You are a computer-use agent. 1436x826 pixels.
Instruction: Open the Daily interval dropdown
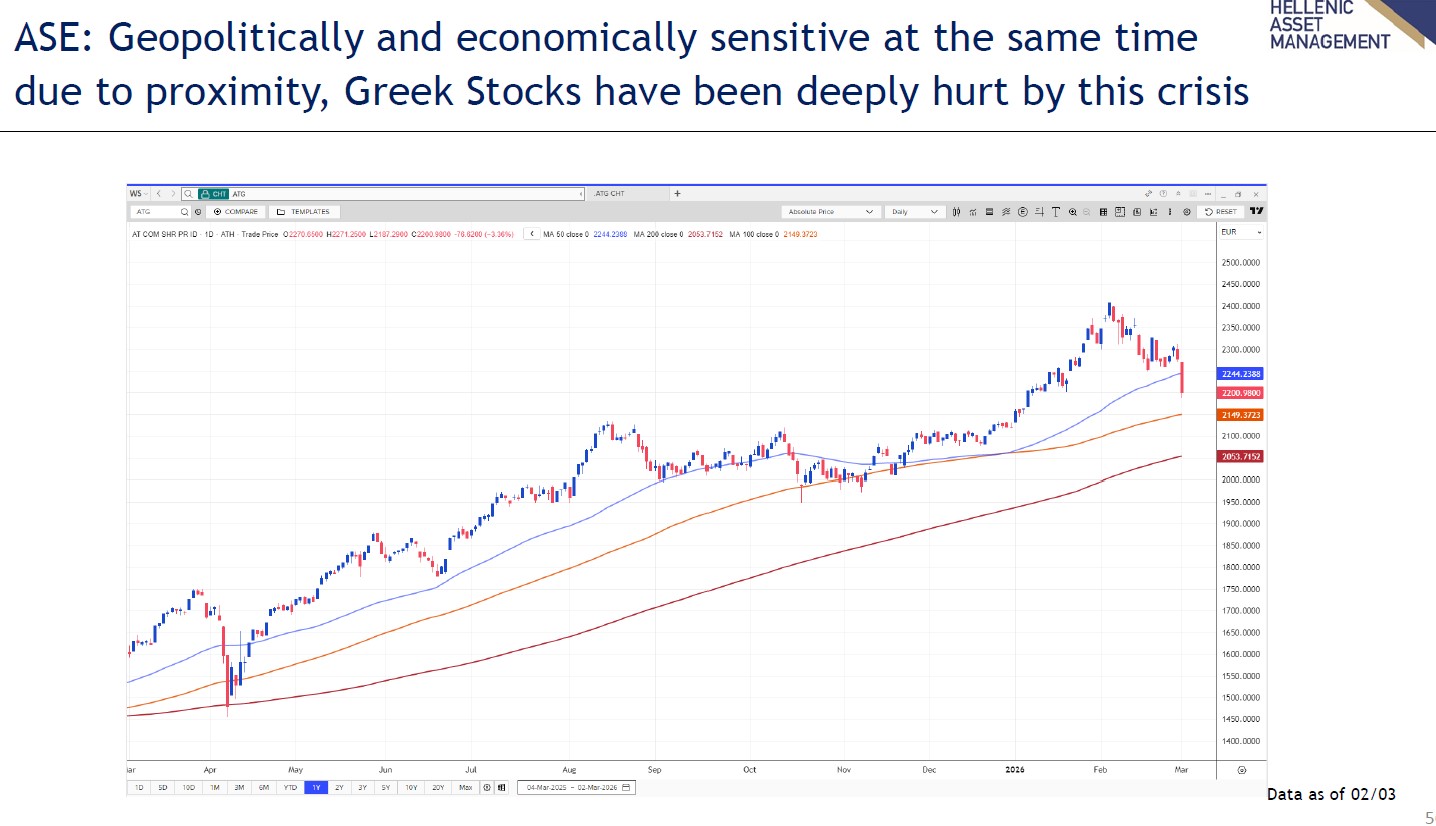[916, 212]
